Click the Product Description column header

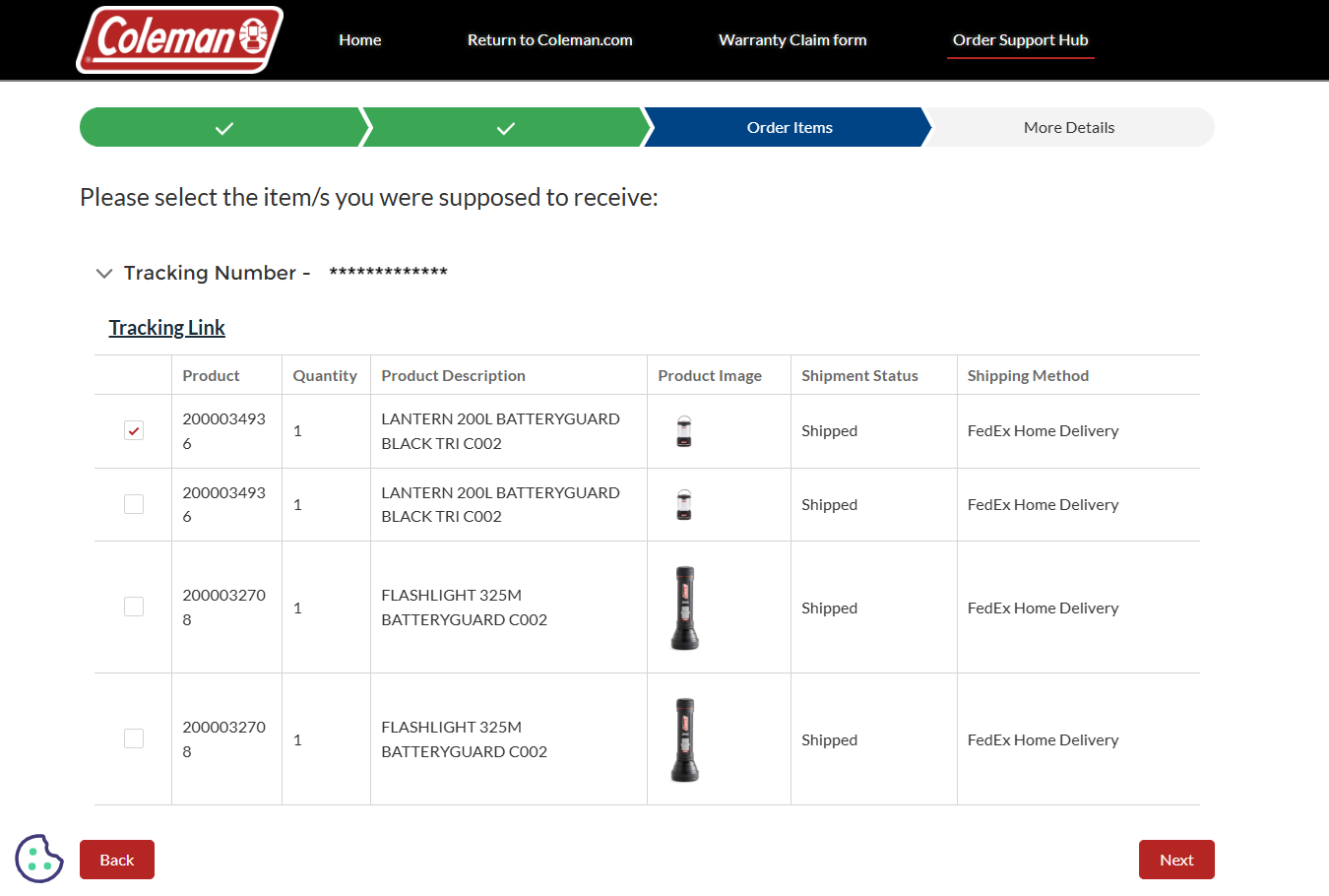click(x=453, y=375)
